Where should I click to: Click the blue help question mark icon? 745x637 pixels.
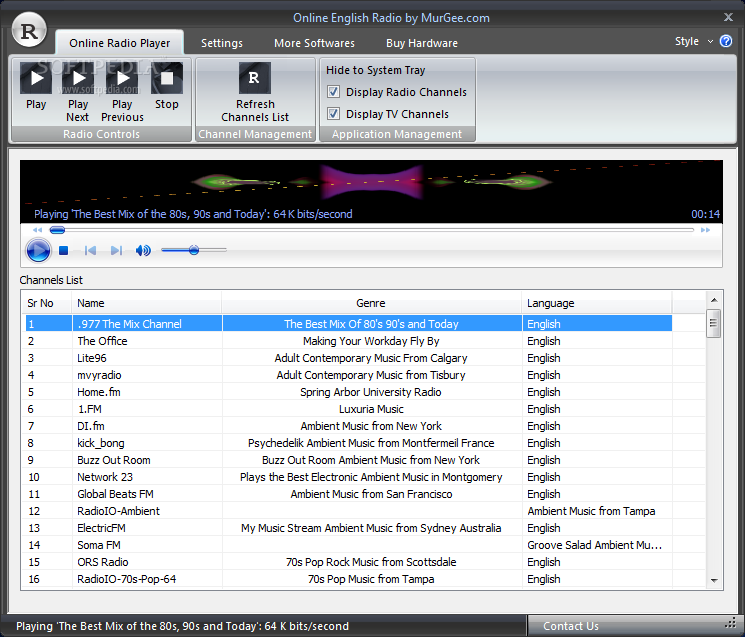click(726, 41)
